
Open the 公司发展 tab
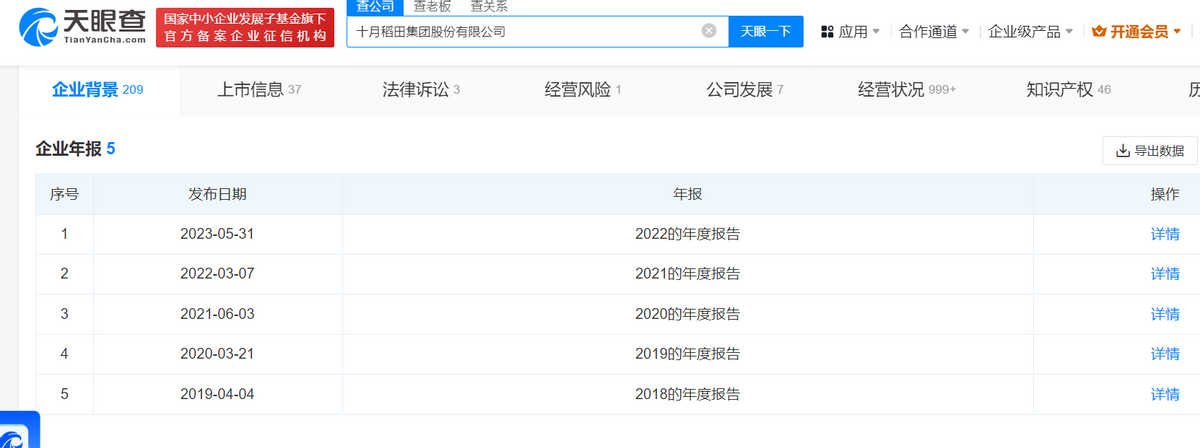tap(745, 90)
